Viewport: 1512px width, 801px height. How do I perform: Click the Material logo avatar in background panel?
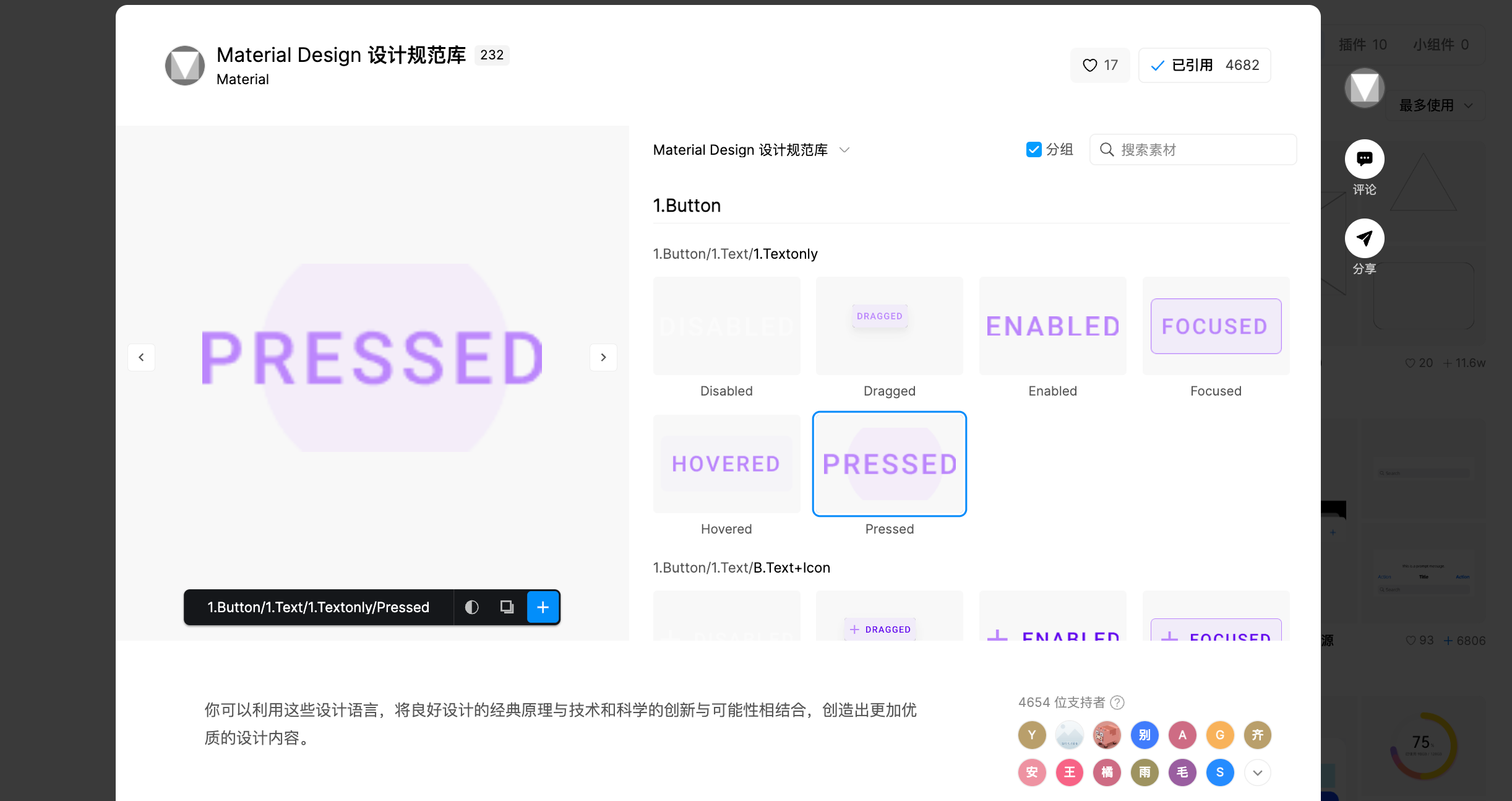[1364, 88]
